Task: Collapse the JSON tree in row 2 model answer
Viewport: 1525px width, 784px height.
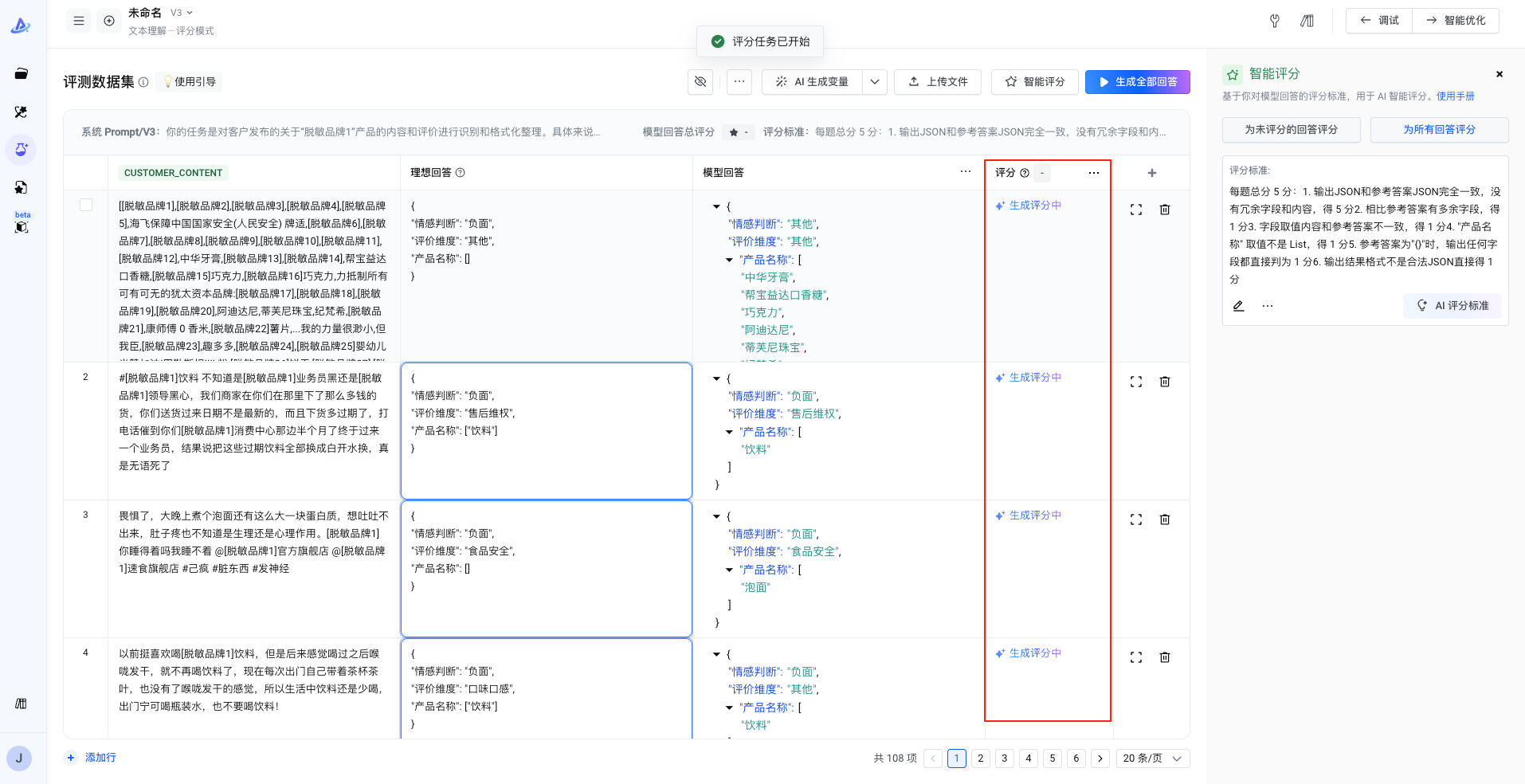Action: 716,379
